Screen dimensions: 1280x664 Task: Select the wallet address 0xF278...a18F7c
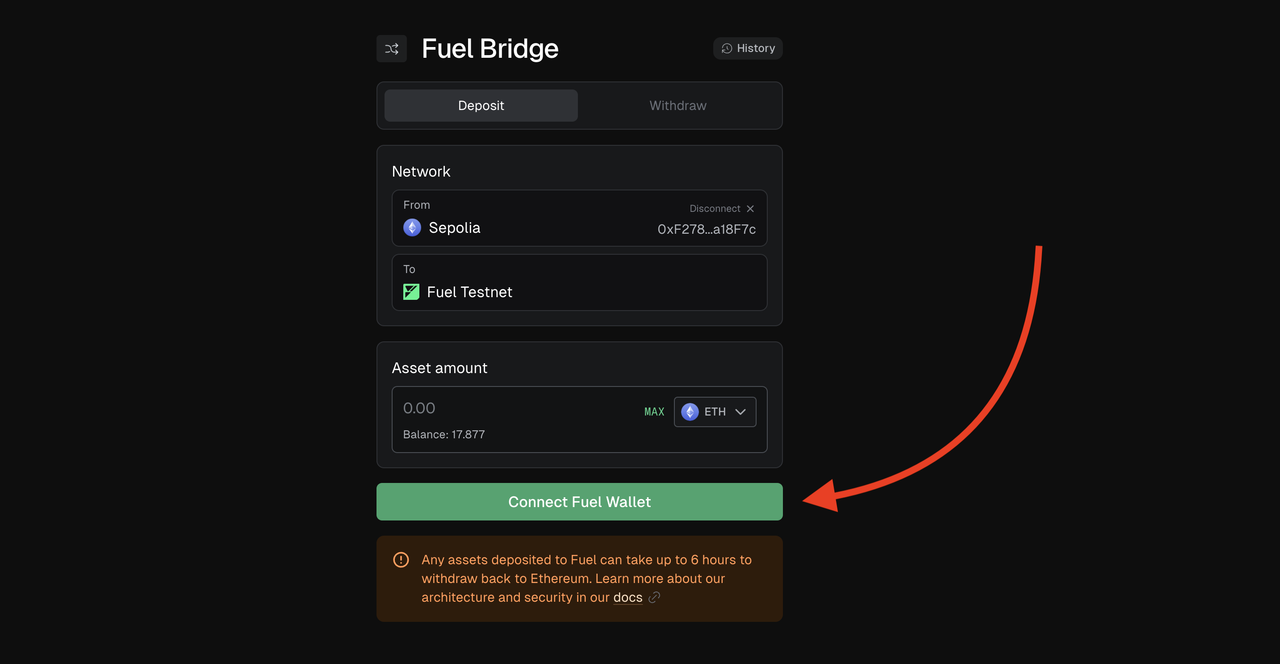click(x=706, y=229)
